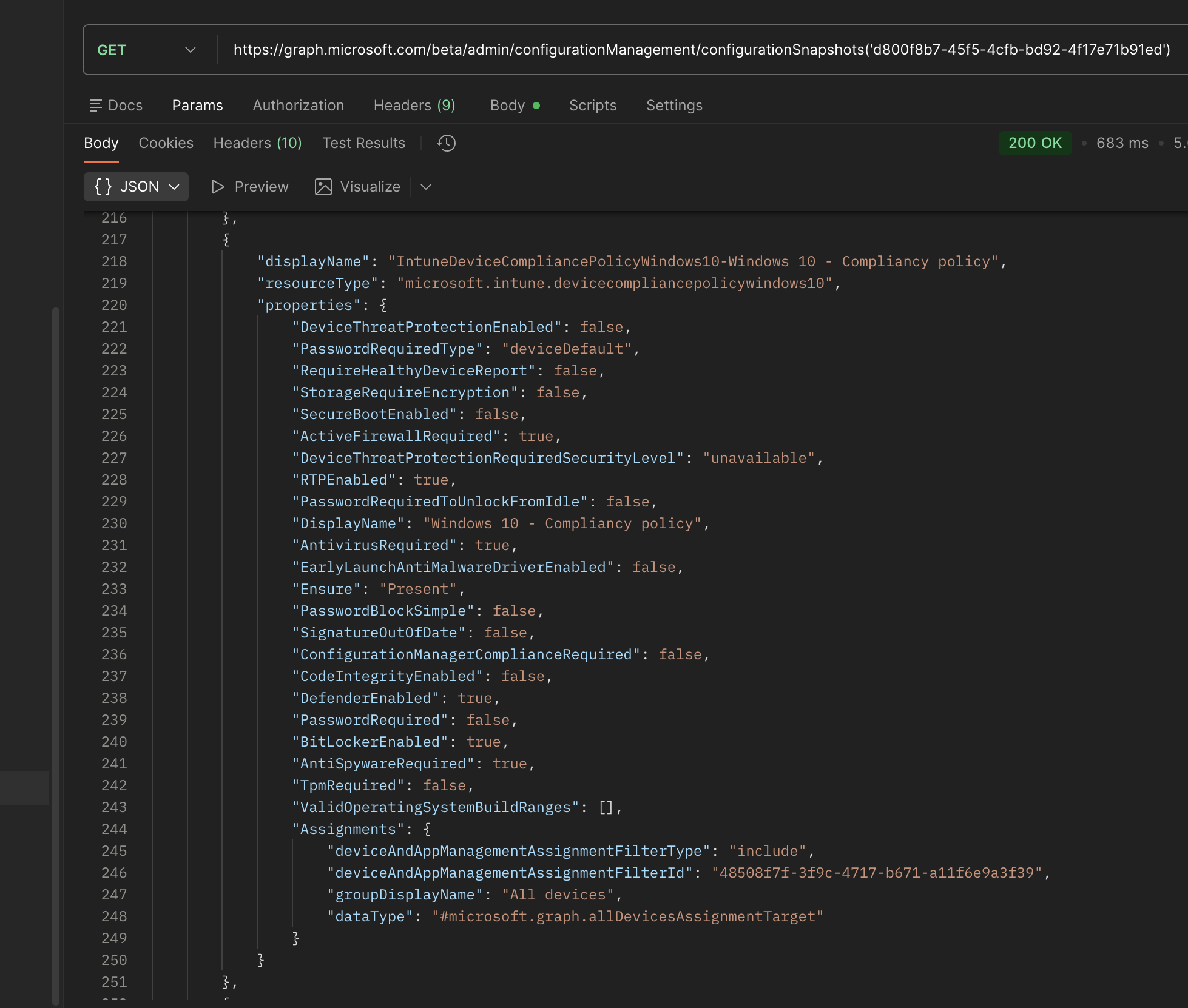Open response Headers (10) tab
This screenshot has height=1008, width=1188.
[x=257, y=143]
